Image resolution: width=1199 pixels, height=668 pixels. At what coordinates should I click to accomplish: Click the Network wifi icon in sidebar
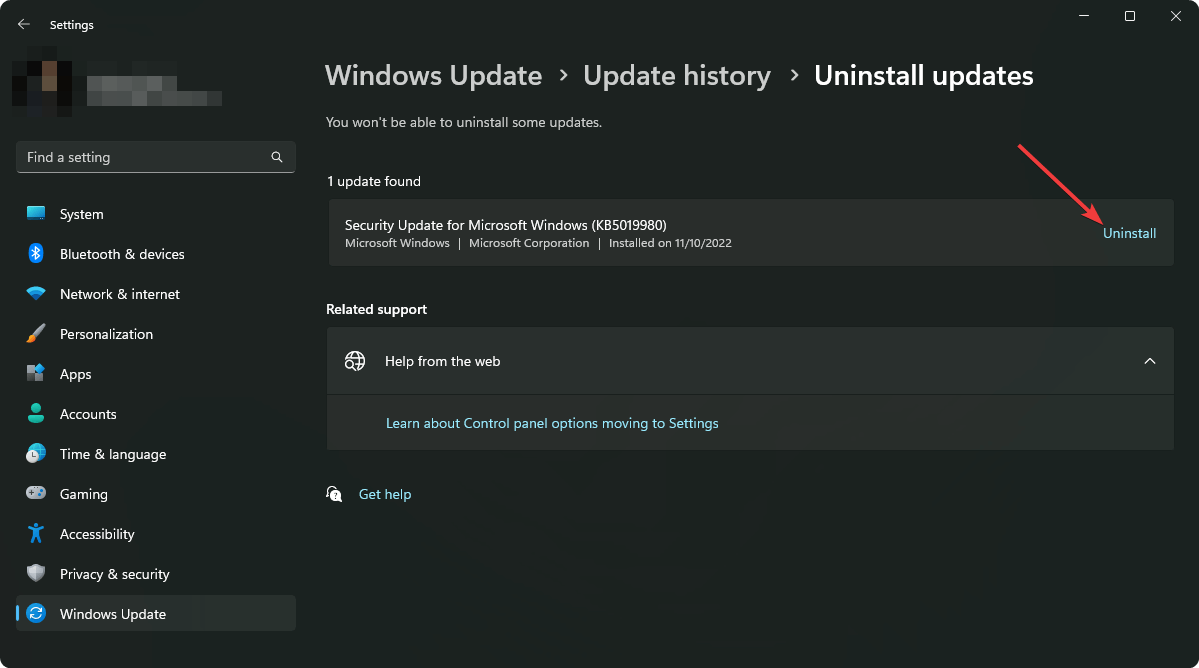[x=36, y=293]
